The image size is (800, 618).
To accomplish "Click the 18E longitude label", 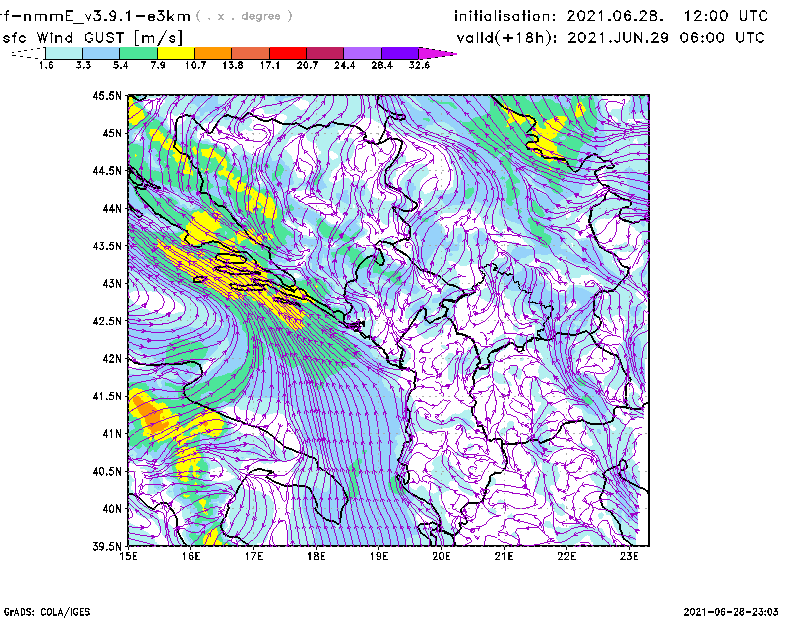I will (316, 556).
